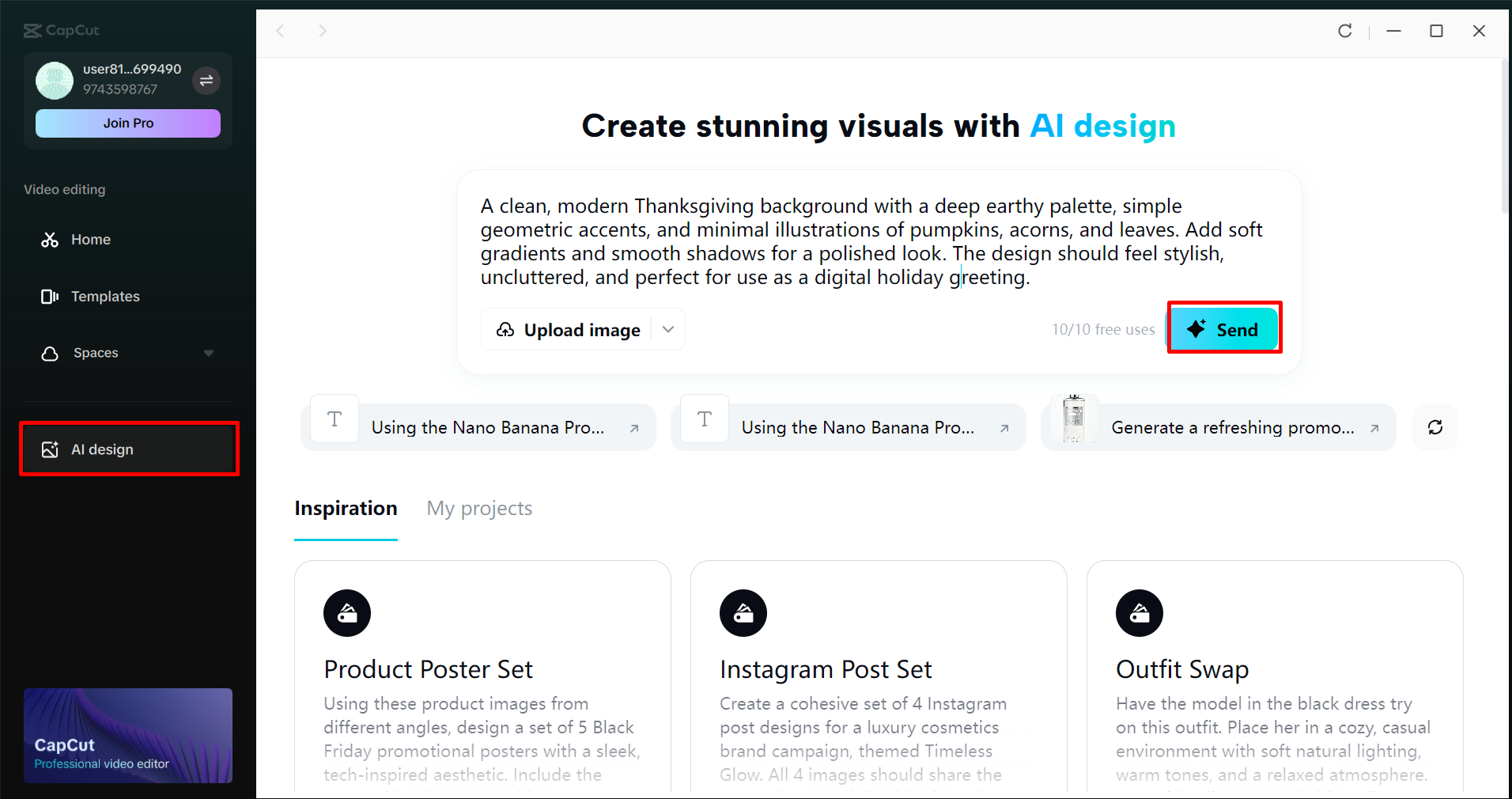Expand the Upload image dropdown arrow
This screenshot has width=1512, height=799.
pyautogui.click(x=668, y=330)
